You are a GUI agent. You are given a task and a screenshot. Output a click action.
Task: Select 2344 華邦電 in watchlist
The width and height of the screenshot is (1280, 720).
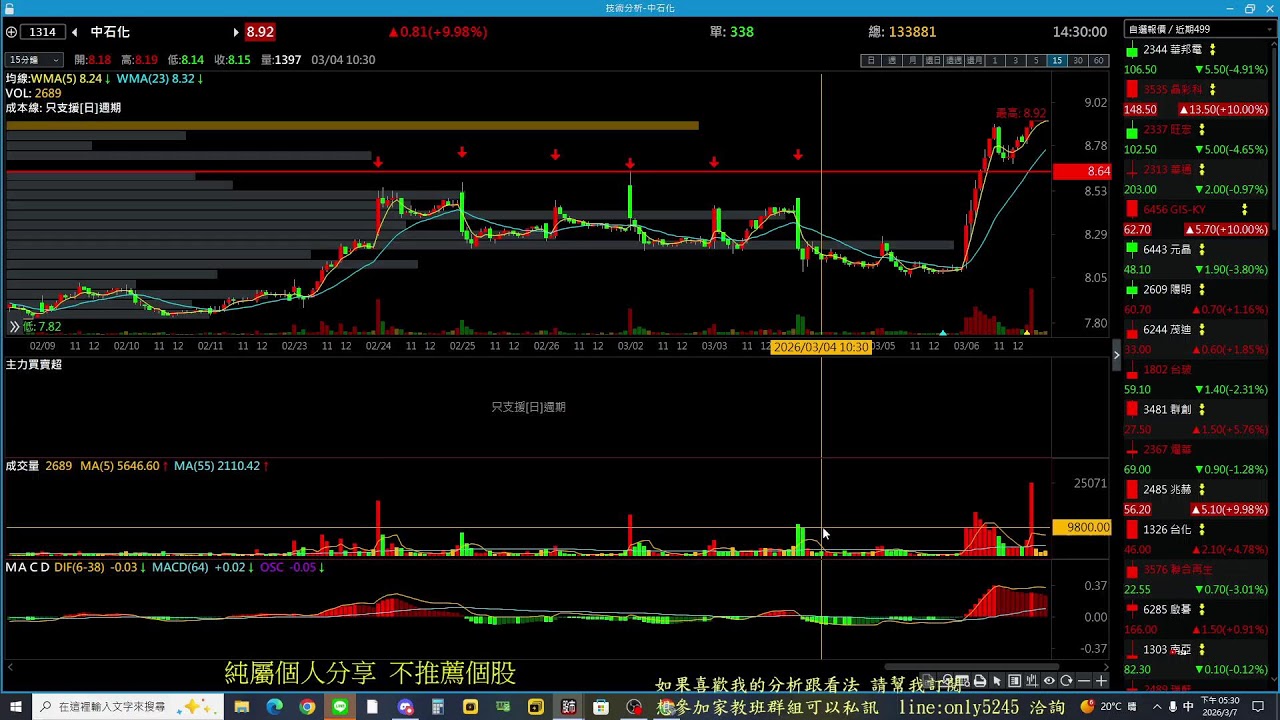1198,59
